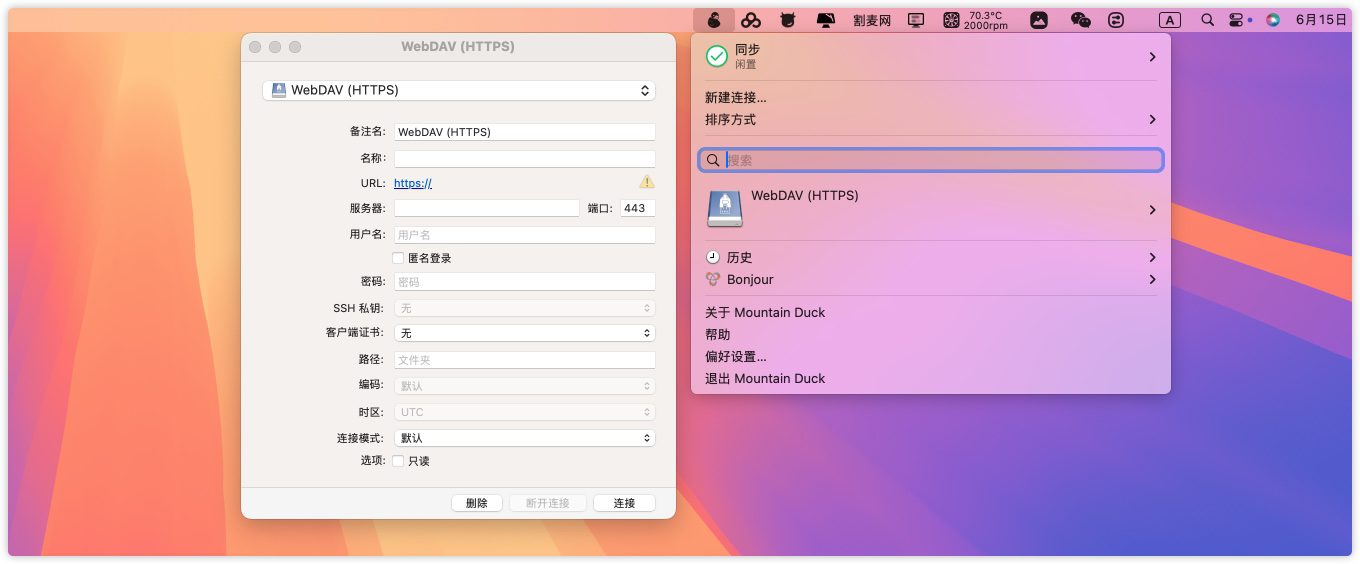This screenshot has width=1360, height=564.
Task: Edit the 端口 443 field
Action: click(637, 208)
